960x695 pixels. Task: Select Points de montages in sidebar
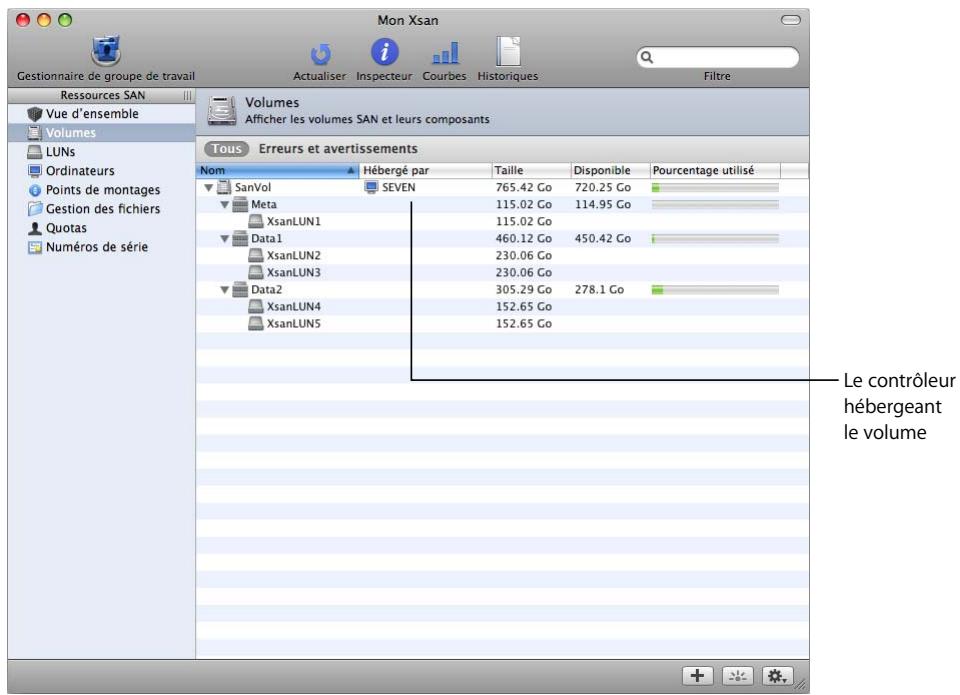coord(102,190)
